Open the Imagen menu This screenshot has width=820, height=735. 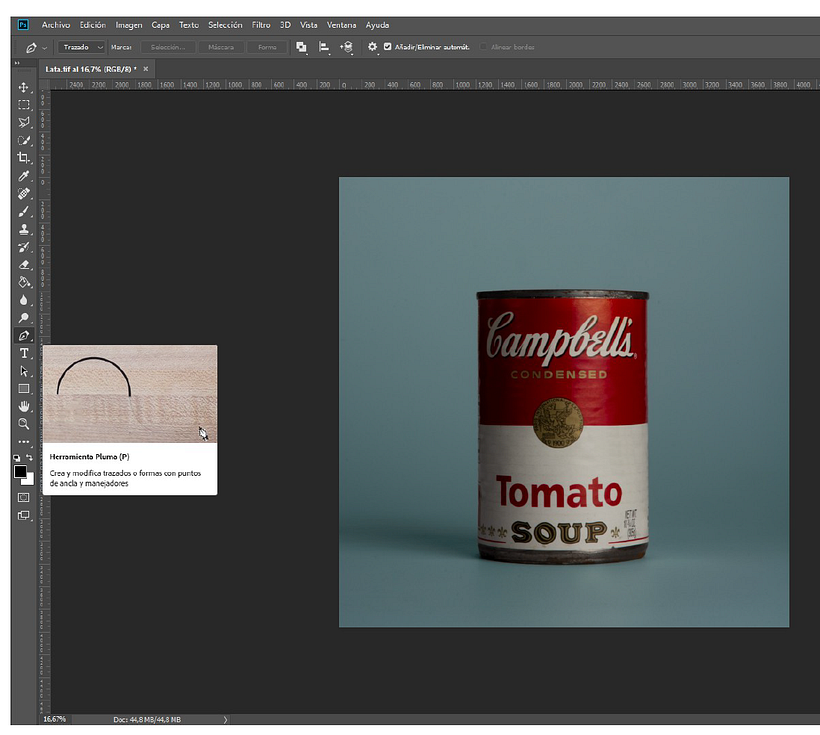pyautogui.click(x=129, y=25)
